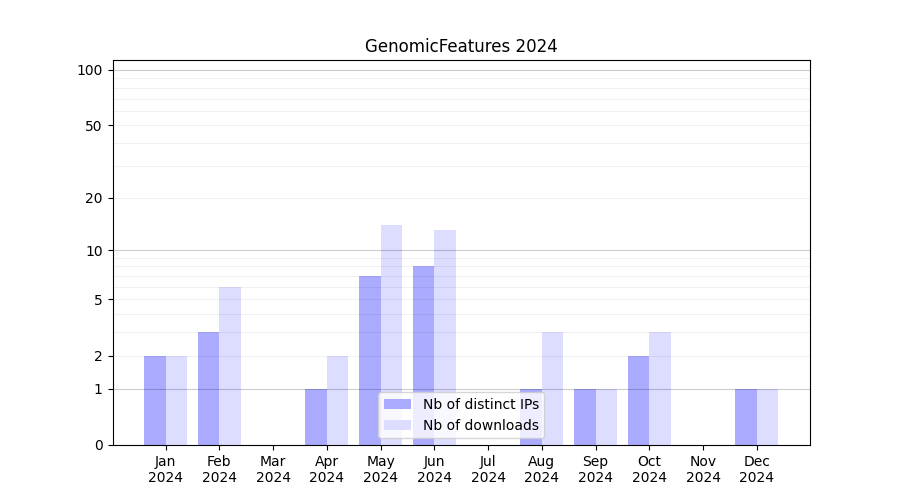Select the Jan 2024 distinct IPs bar
900x500 pixels.
[x=155, y=400]
